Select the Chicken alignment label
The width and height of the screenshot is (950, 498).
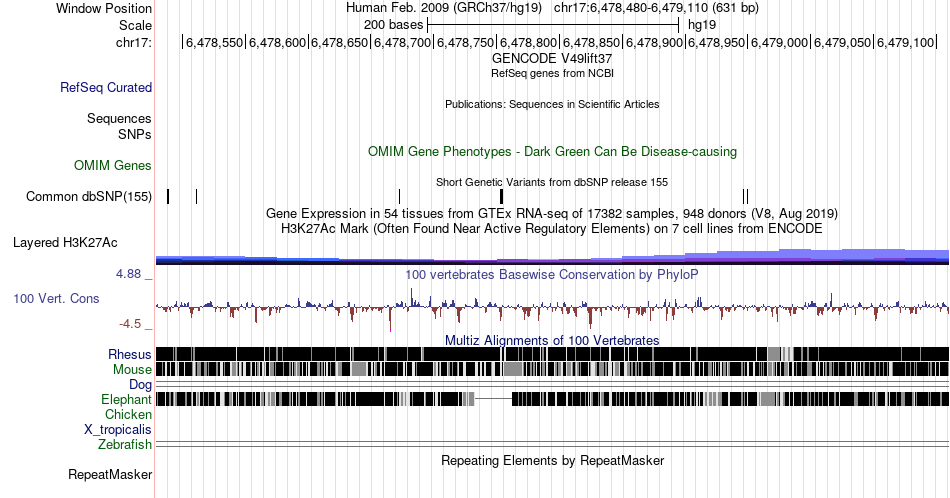[128, 414]
